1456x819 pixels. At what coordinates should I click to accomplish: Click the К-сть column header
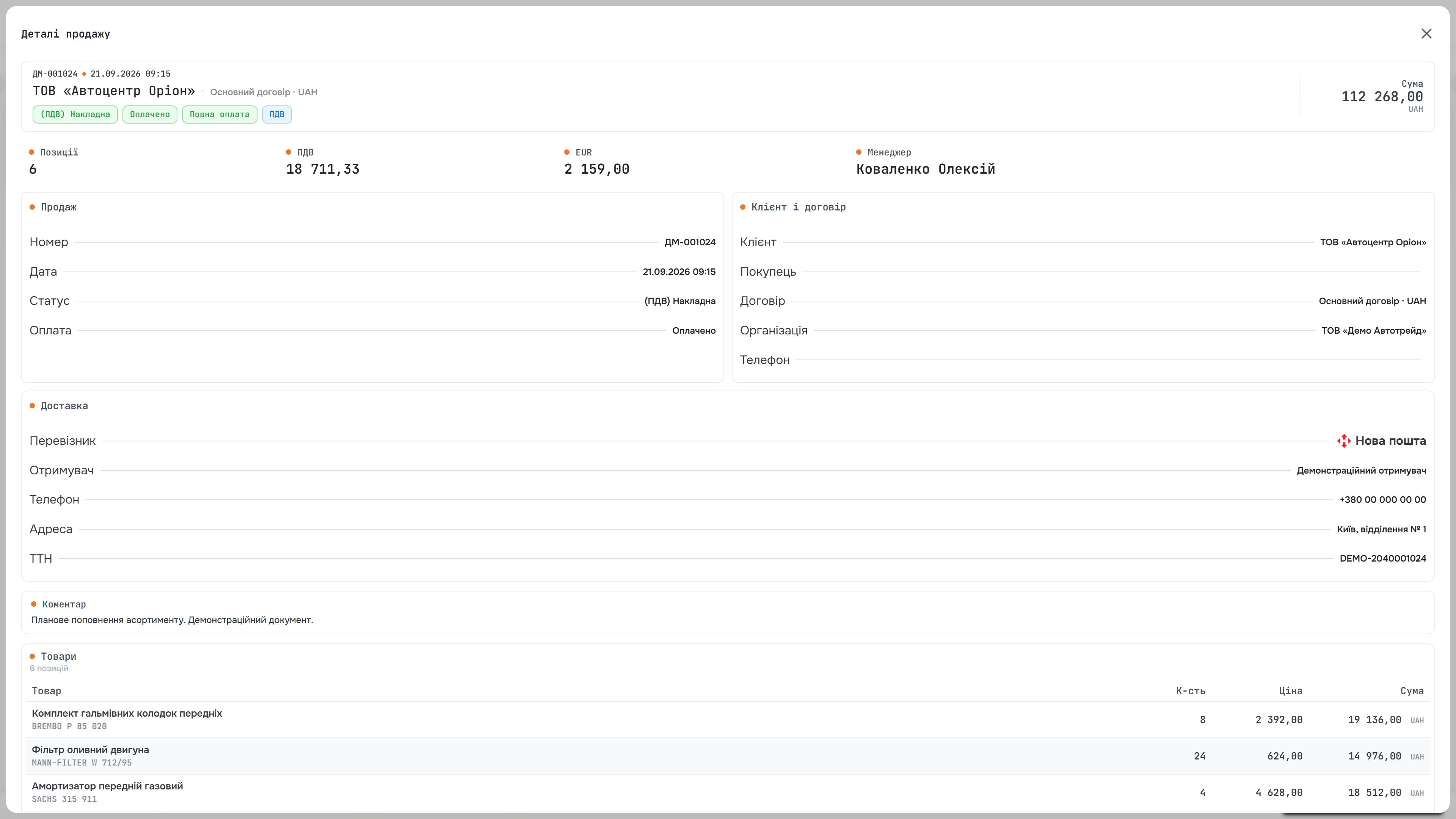(x=1190, y=691)
